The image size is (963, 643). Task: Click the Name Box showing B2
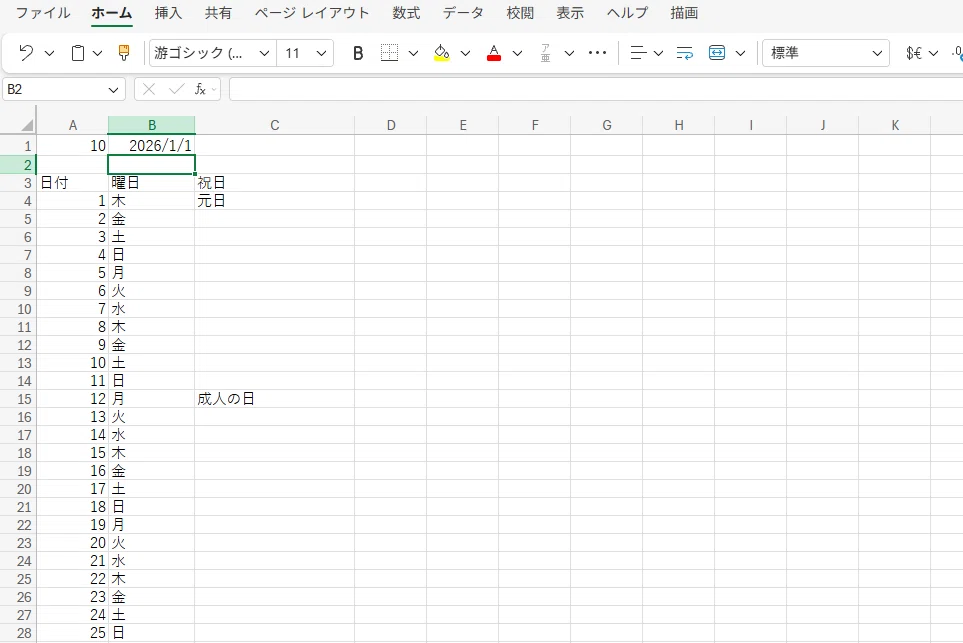click(x=54, y=90)
